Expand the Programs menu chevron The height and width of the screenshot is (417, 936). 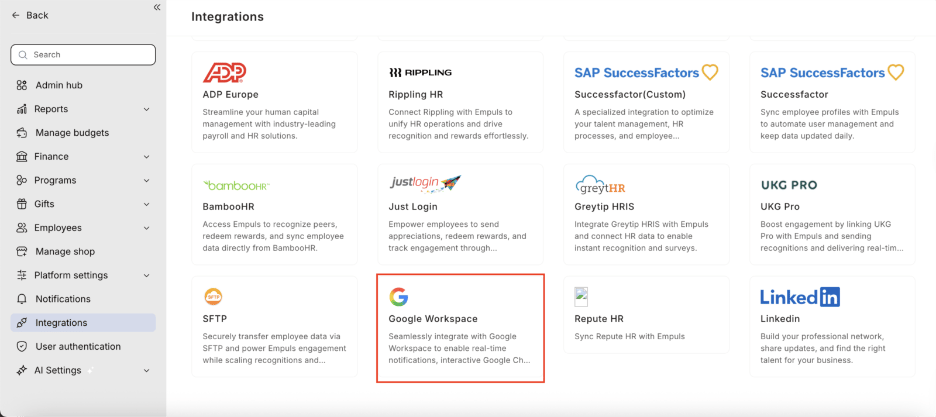tap(147, 180)
